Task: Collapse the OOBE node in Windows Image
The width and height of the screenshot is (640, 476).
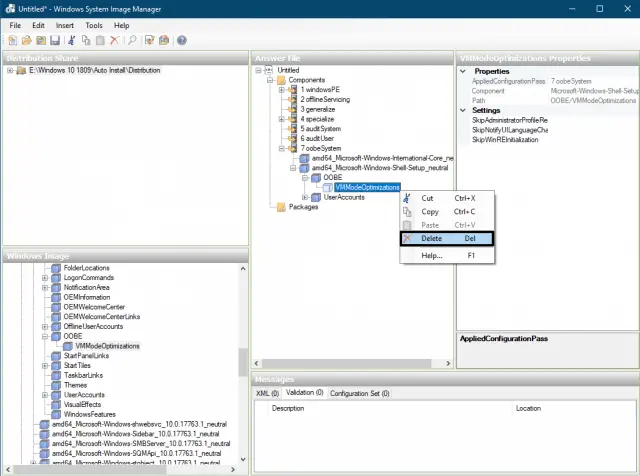Action: 45,337
